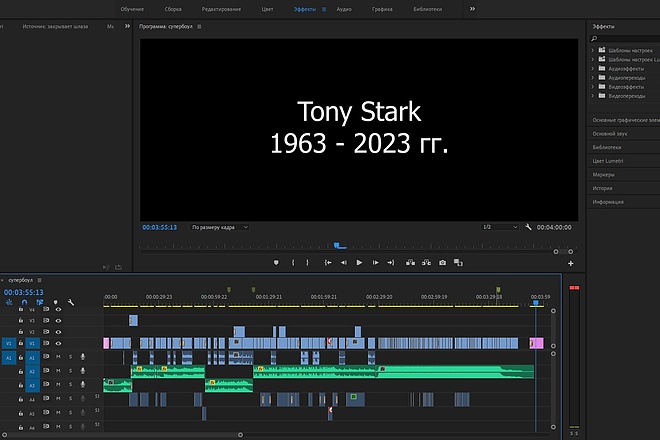Solo audio track A2
660x440 pixels.
[x=70, y=371]
